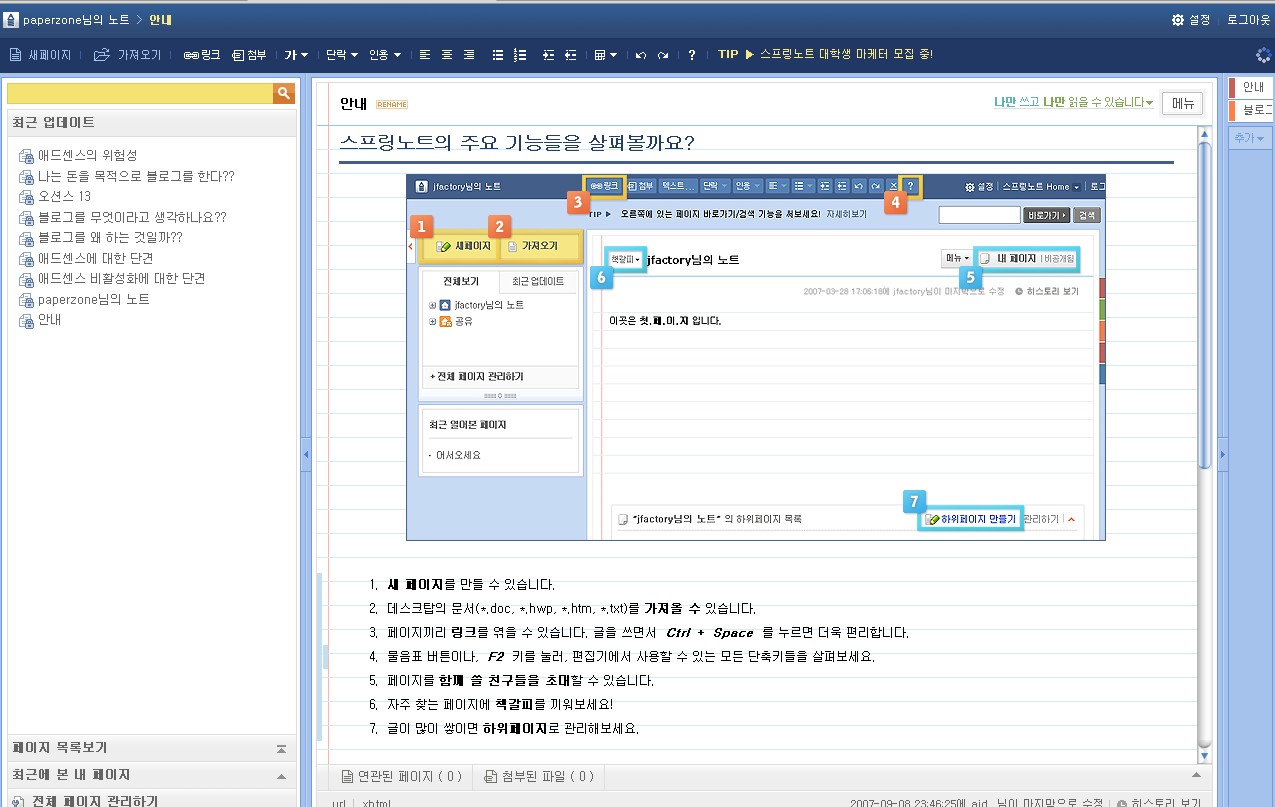Open 안내 page in recent list
The height and width of the screenshot is (807, 1275).
49,320
